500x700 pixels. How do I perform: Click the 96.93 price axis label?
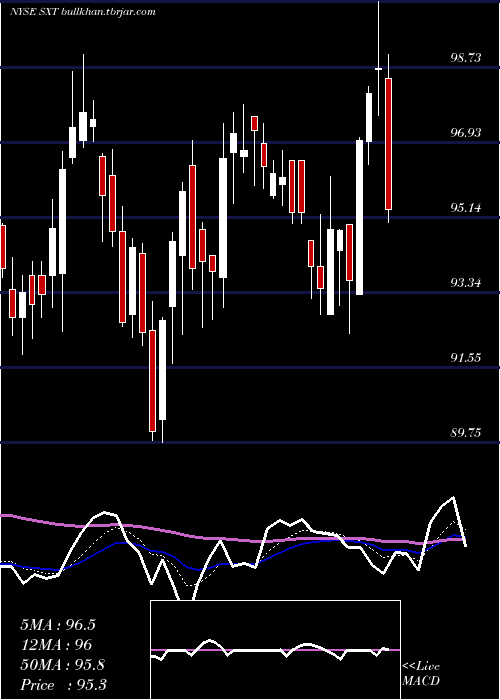466,133
